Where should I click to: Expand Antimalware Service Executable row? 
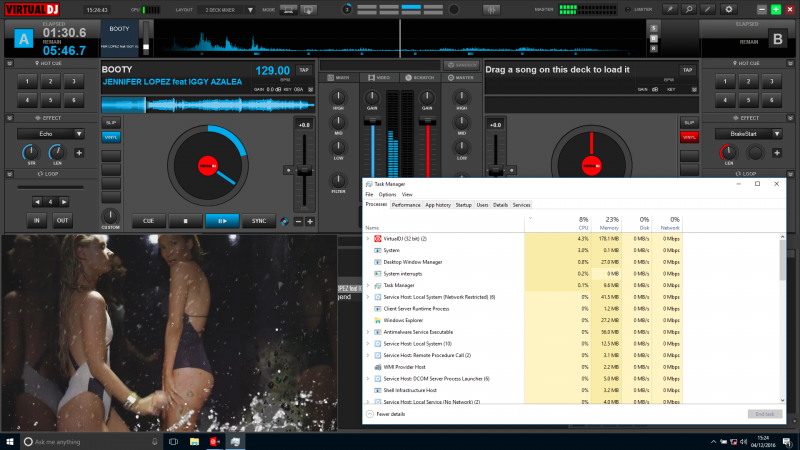[368, 332]
